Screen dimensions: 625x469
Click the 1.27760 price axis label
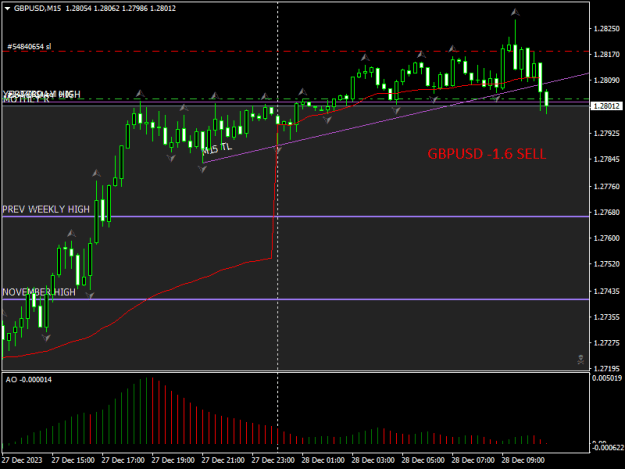pyautogui.click(x=607, y=186)
